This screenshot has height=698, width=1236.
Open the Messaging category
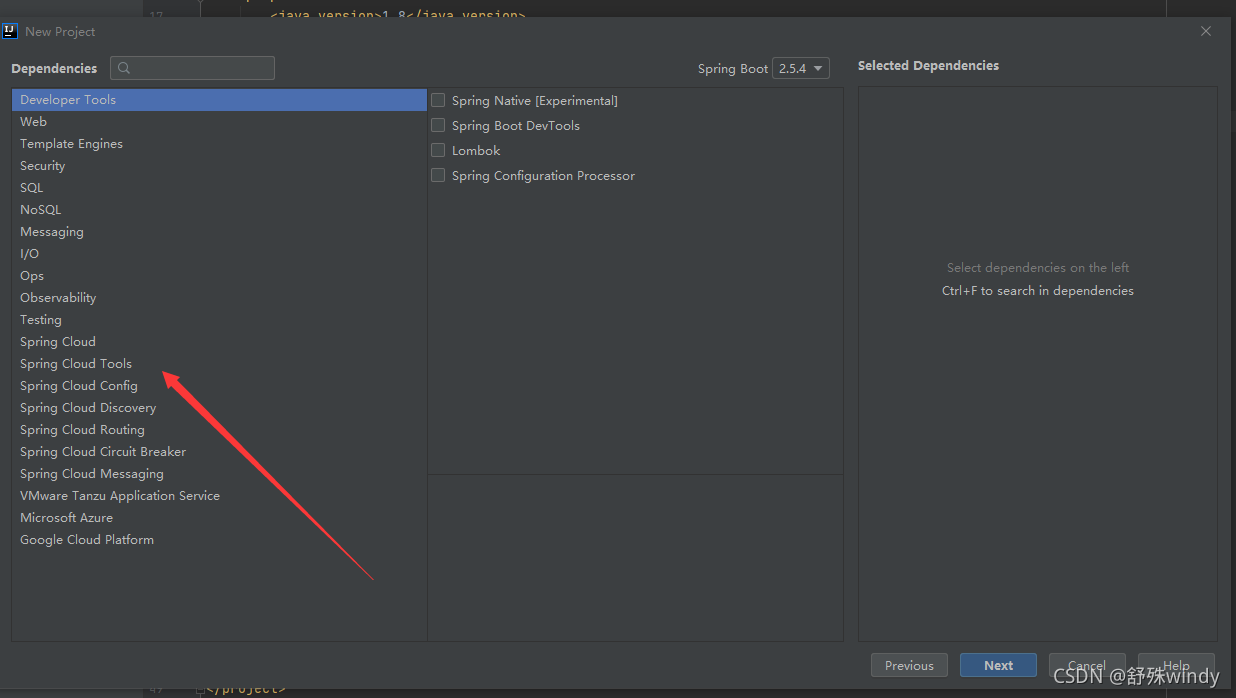click(219, 232)
